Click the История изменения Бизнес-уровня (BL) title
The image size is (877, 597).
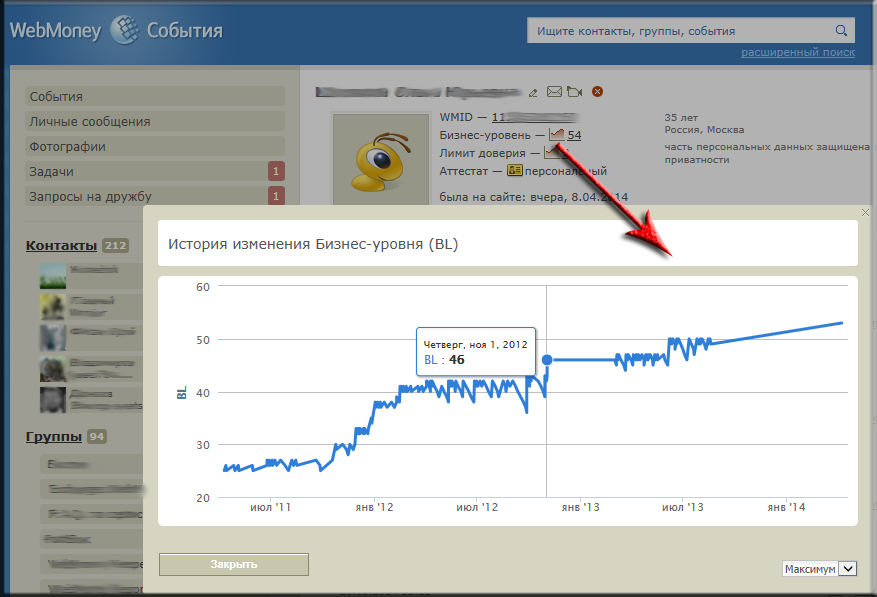coord(313,244)
